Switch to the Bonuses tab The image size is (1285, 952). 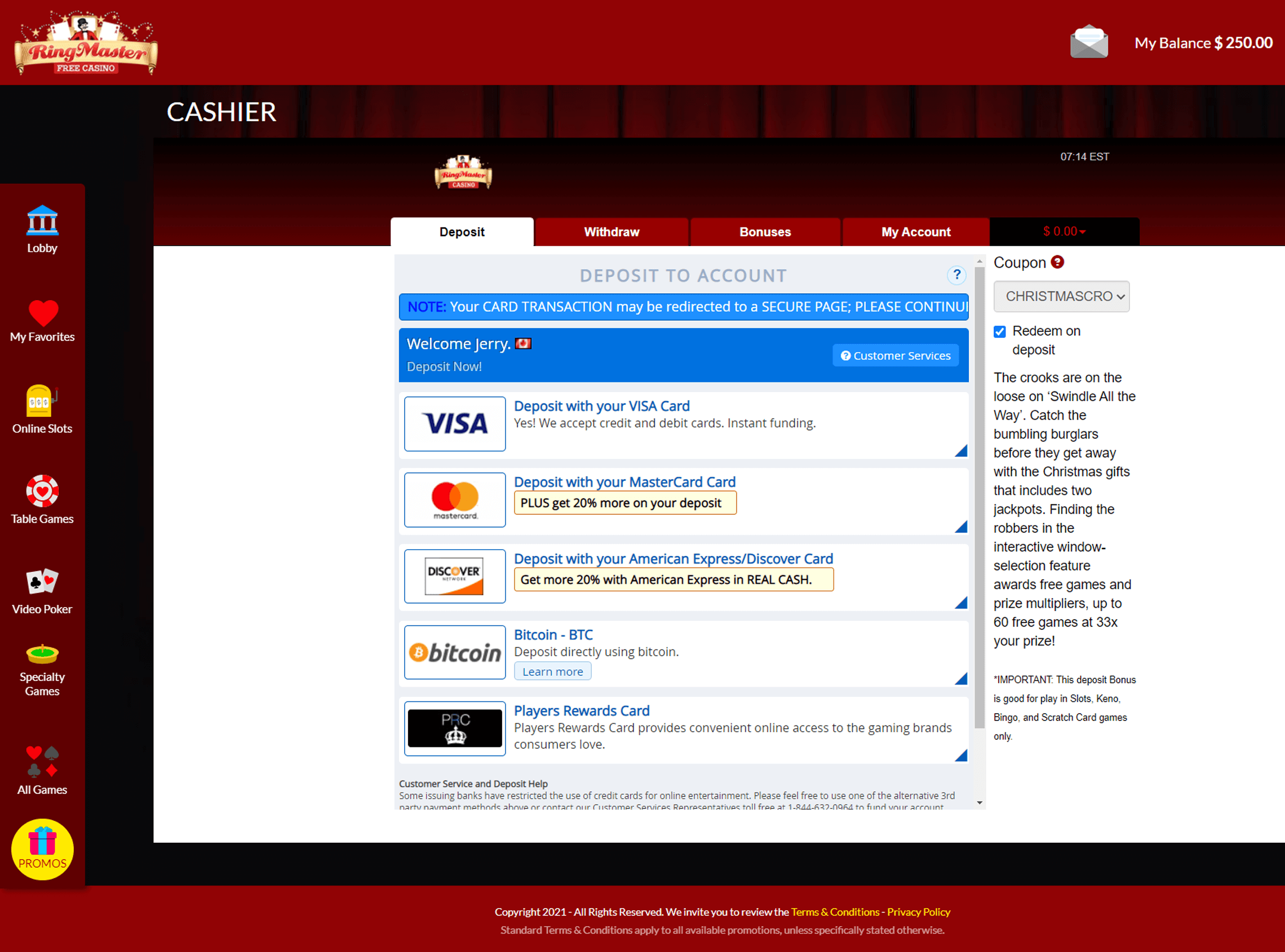765,232
